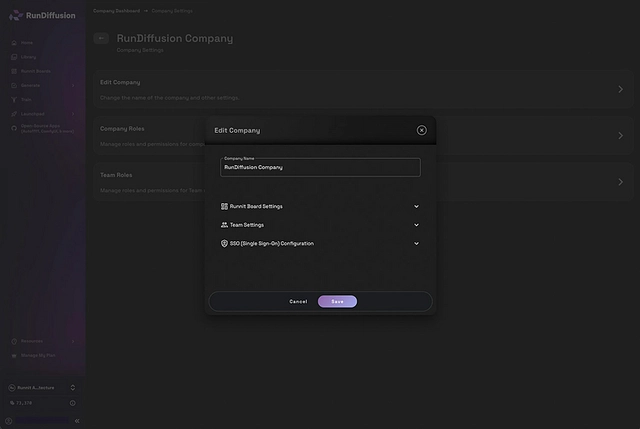Click the Edit Company card chevron

pyautogui.click(x=620, y=89)
